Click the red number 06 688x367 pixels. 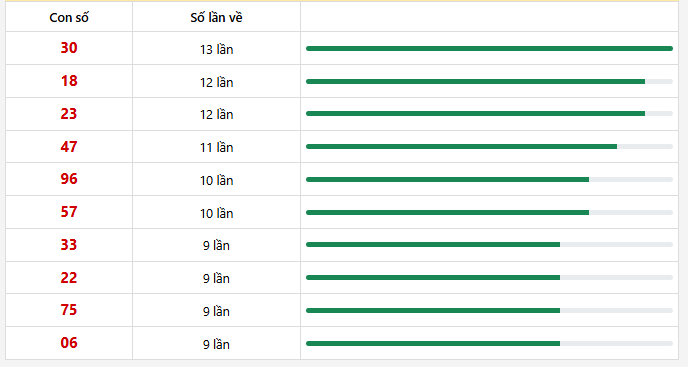(x=69, y=343)
